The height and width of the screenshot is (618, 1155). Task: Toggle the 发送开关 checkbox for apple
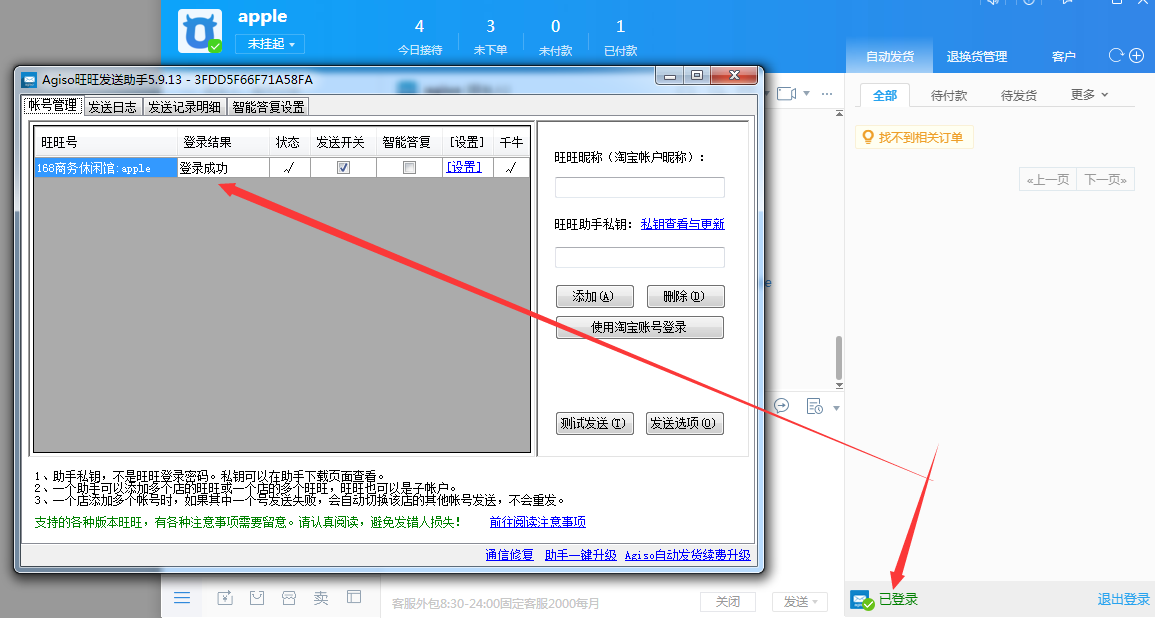pos(343,168)
